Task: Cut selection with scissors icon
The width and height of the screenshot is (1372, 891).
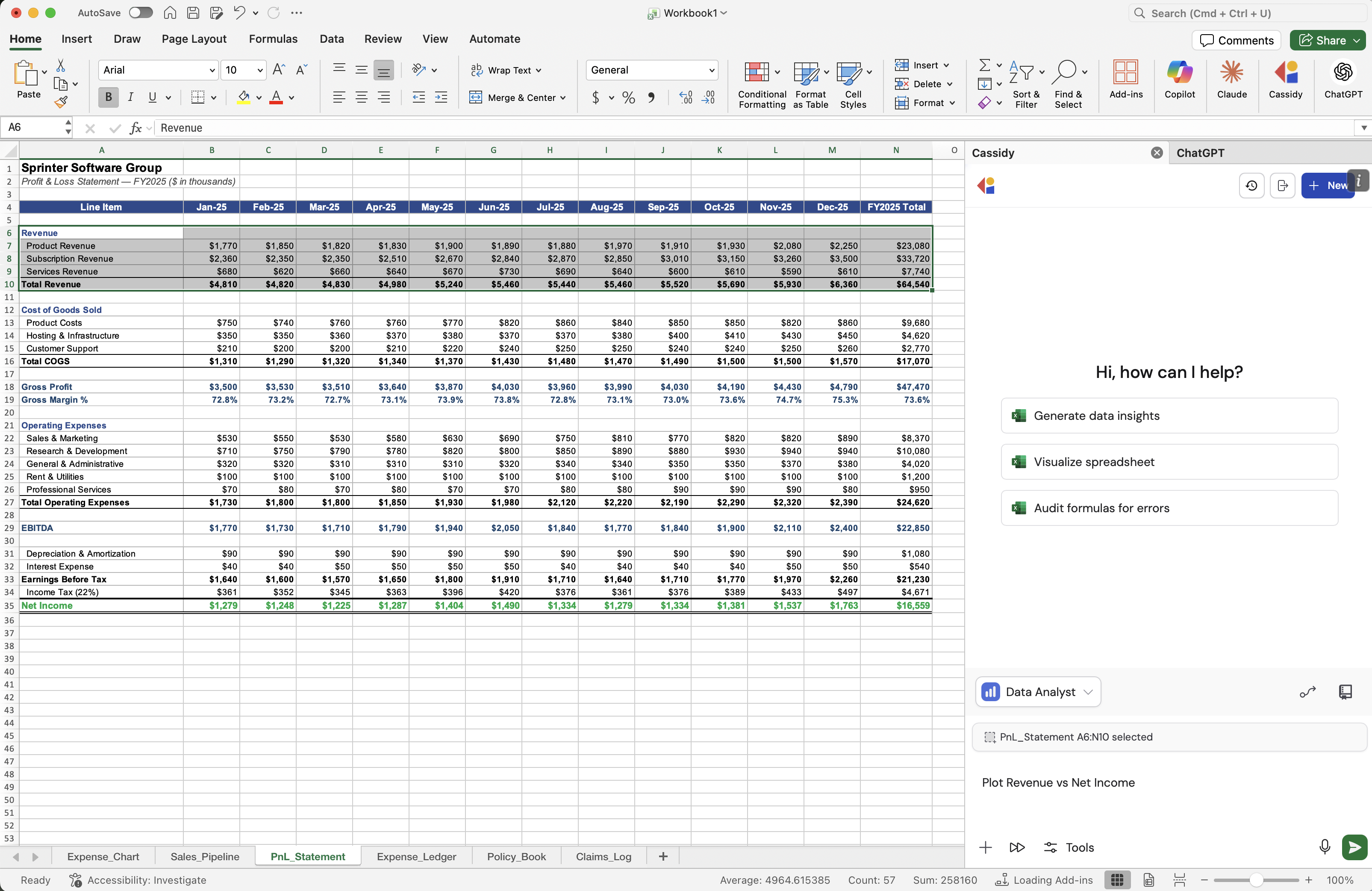Action: click(61, 65)
